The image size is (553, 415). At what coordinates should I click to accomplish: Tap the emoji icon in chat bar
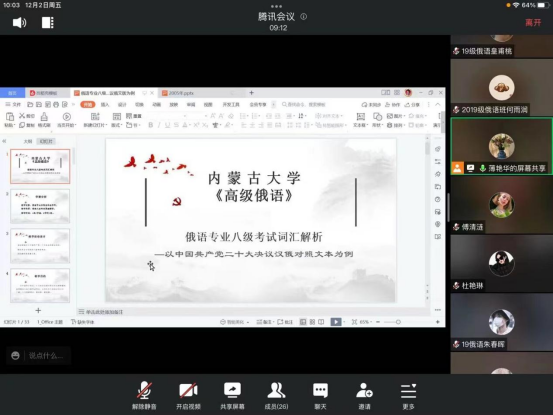[15, 355]
